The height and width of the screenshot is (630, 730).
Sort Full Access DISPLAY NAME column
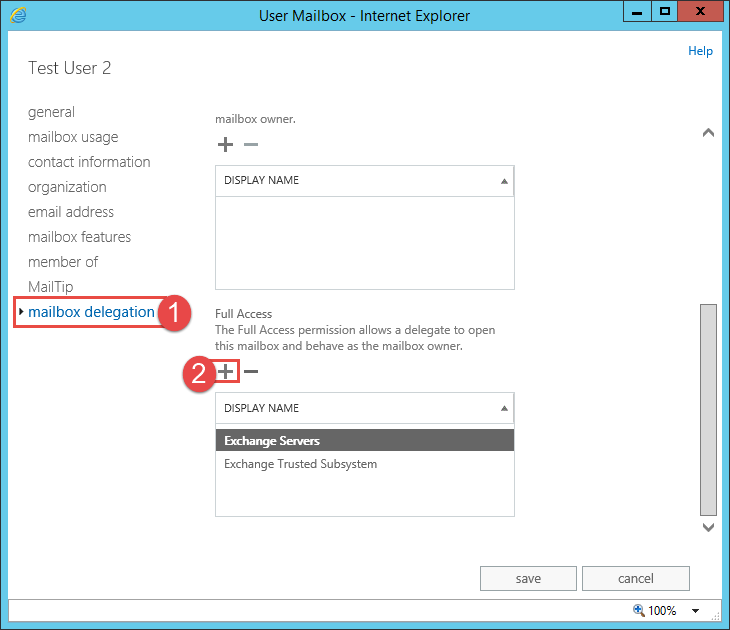pyautogui.click(x=365, y=408)
